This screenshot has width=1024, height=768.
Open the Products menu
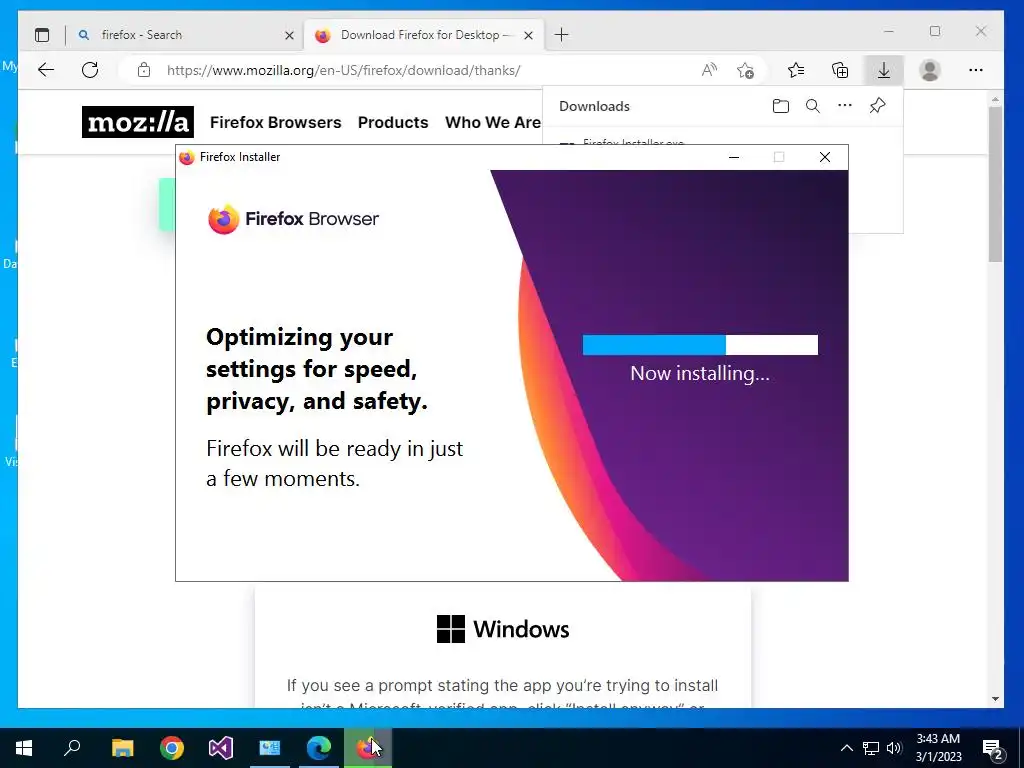(x=393, y=122)
